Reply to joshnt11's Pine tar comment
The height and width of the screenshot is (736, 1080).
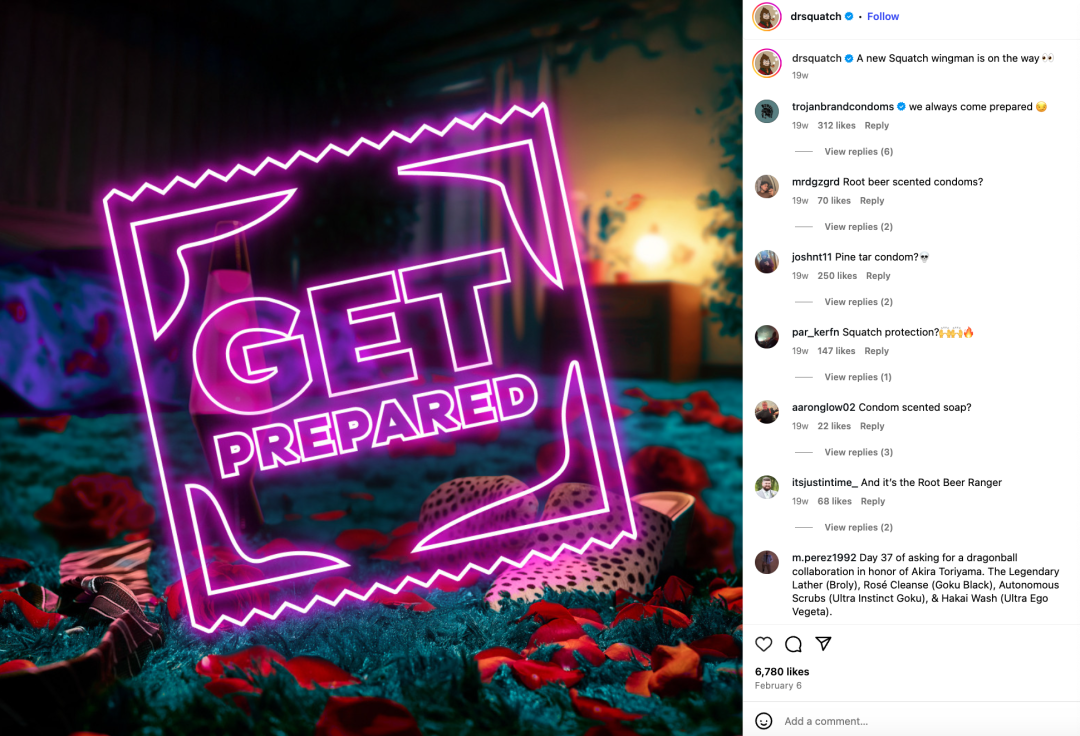(x=878, y=276)
